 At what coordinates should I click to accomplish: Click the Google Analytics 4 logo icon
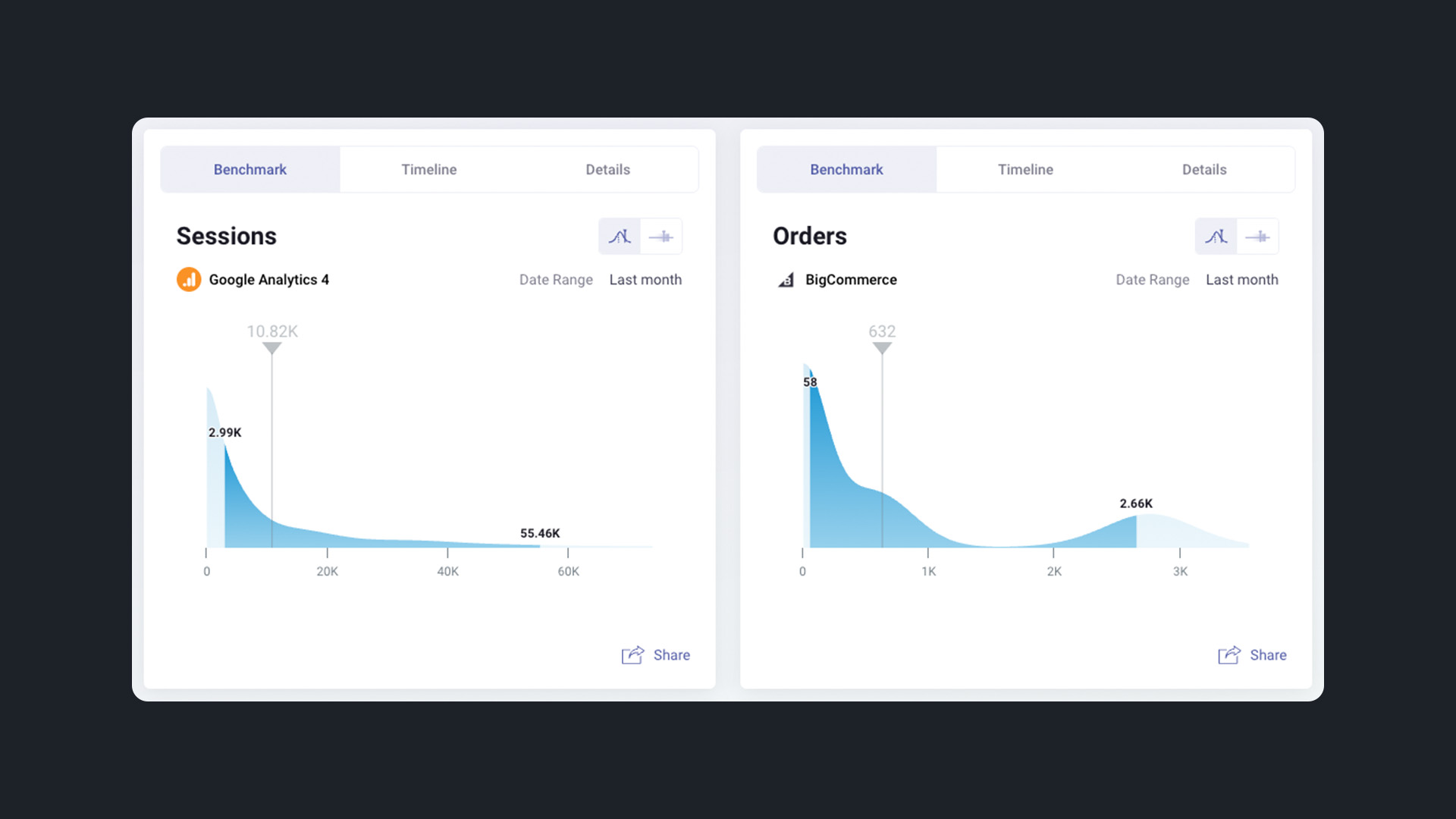189,280
